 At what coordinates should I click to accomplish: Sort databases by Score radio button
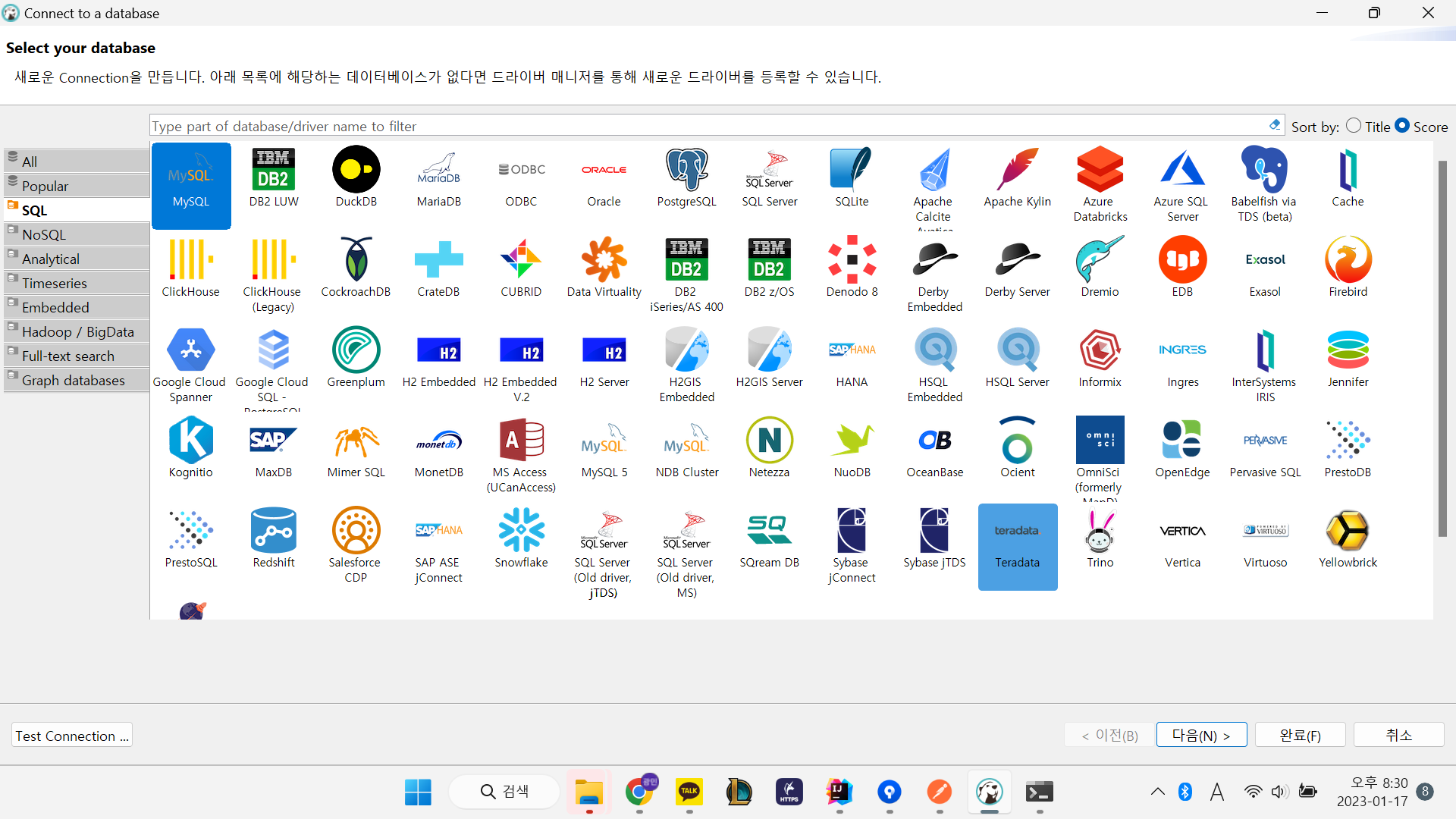(x=1402, y=126)
